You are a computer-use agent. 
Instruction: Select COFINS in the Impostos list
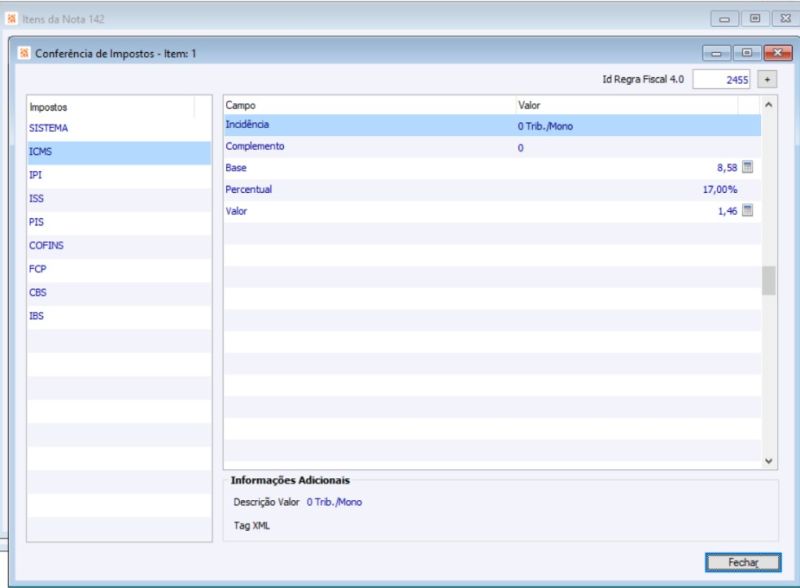click(x=119, y=246)
